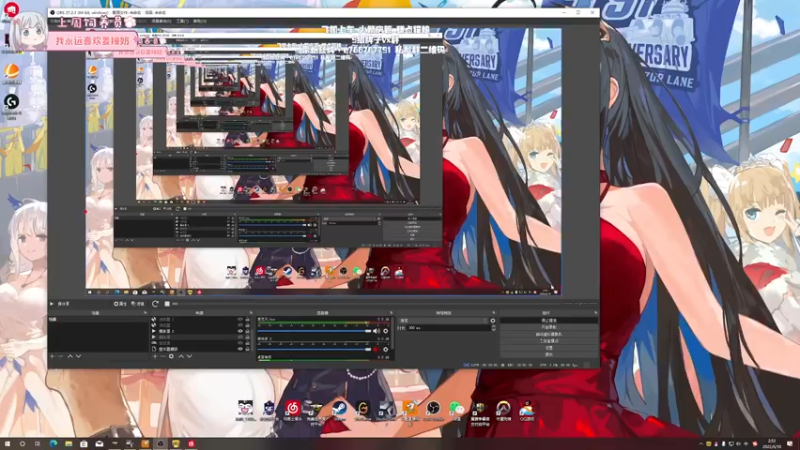Undock the Audio Mixer panel via its header icon
This screenshot has height=450, width=800.
391,313
